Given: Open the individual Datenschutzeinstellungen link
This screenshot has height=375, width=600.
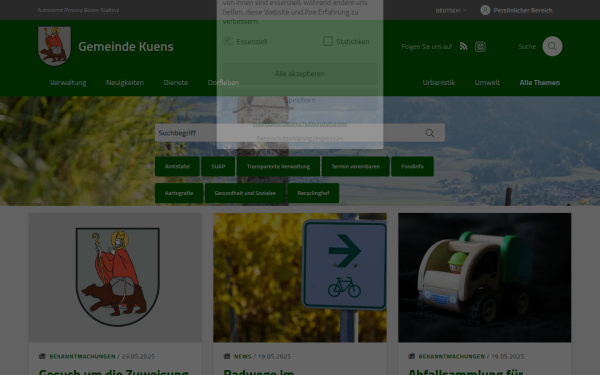Looking at the screenshot, I should (300, 124).
